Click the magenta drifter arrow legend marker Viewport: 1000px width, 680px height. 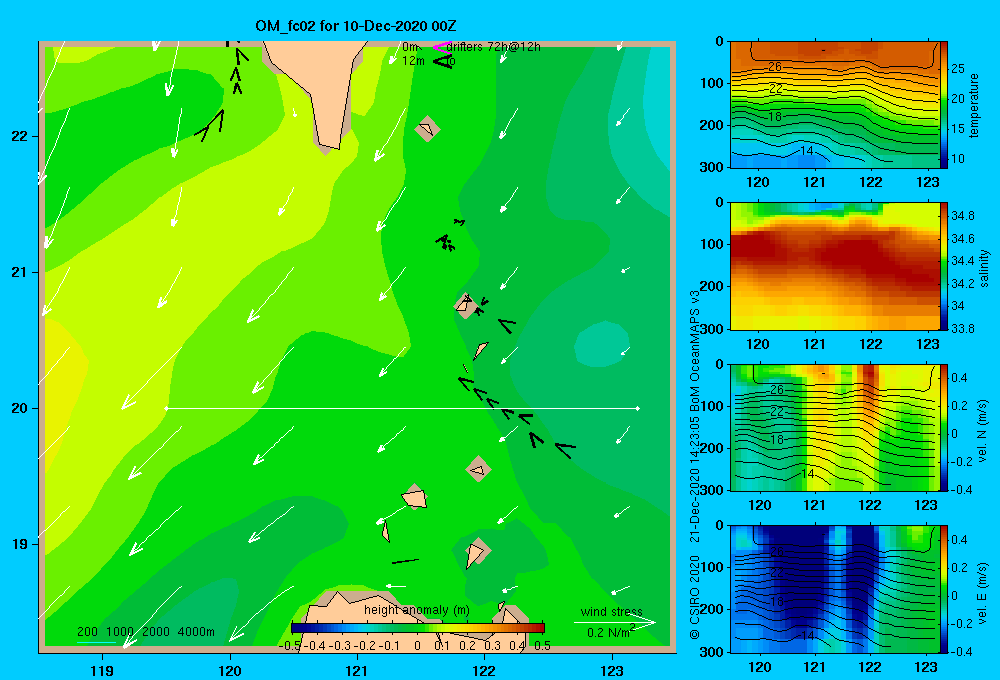pos(441,47)
